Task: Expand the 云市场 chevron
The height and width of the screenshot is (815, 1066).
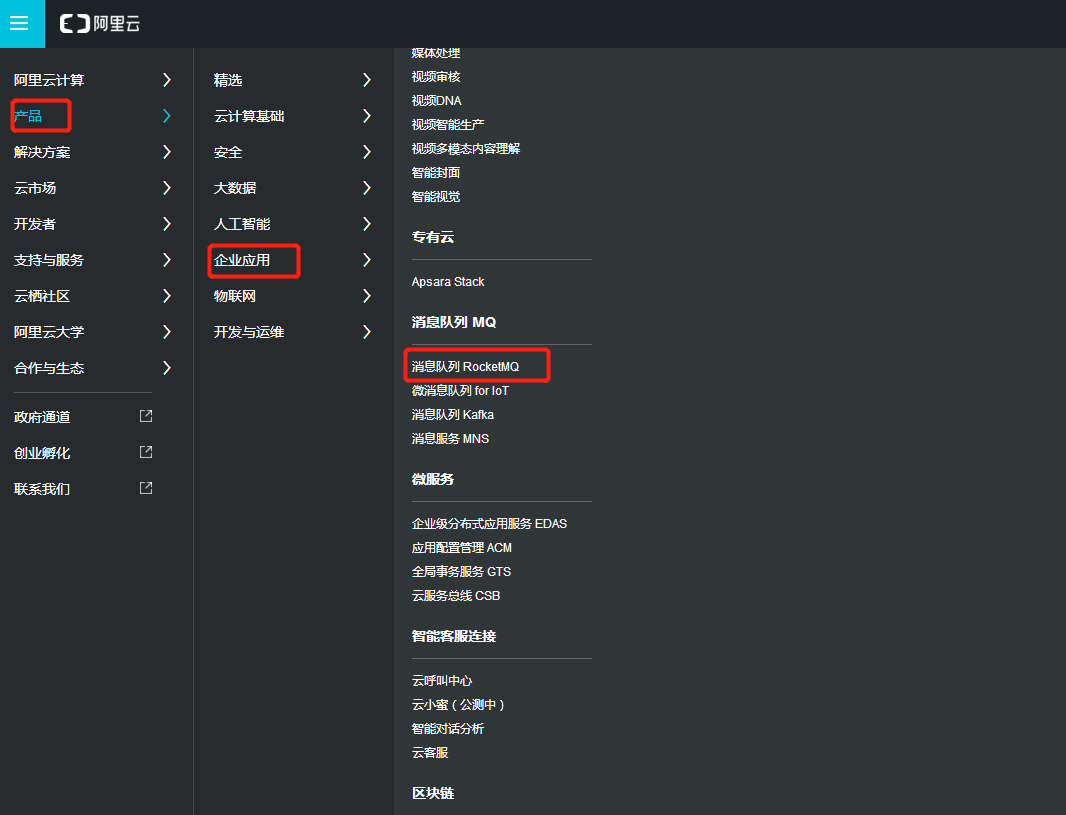Action: [x=167, y=188]
